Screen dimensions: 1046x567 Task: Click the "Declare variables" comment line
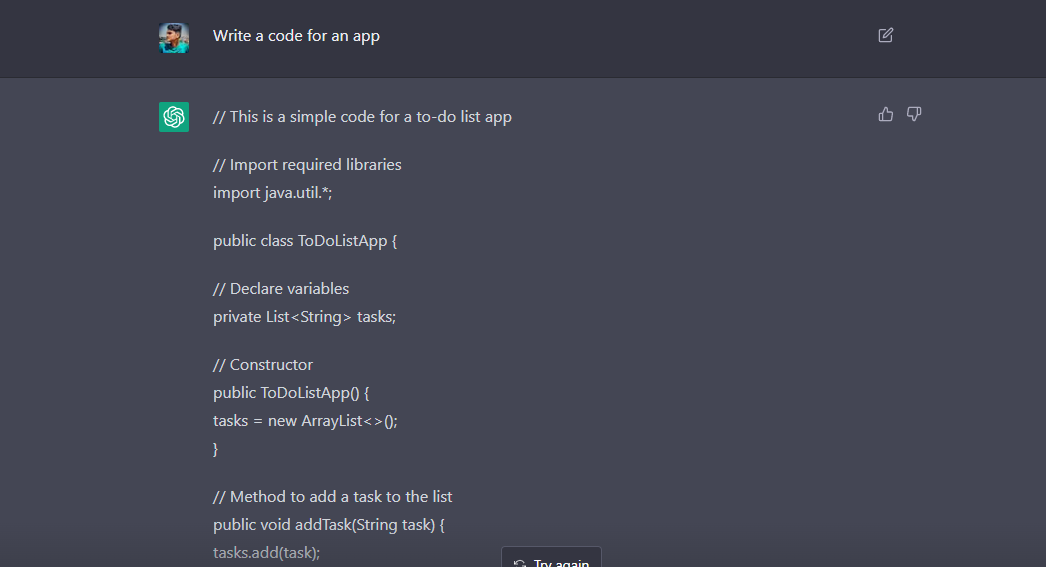(281, 289)
